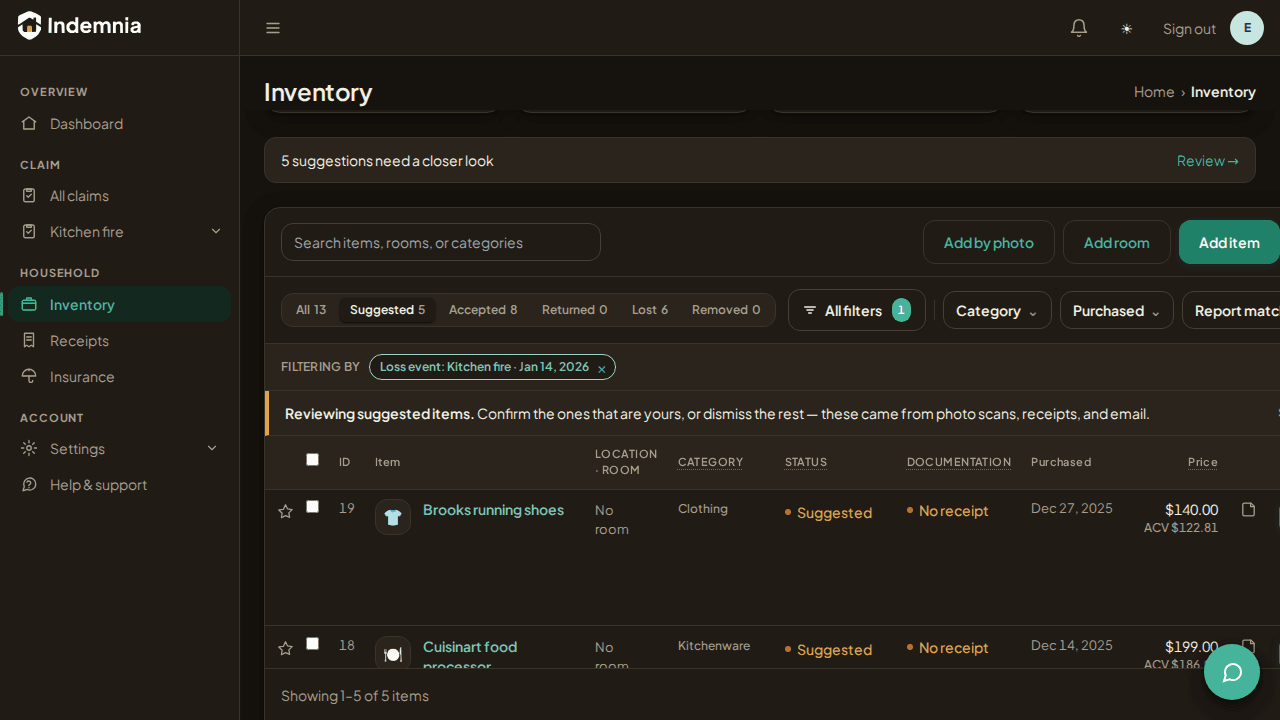Open the Brooks running shoes item link
The image size is (1280, 720).
point(493,510)
